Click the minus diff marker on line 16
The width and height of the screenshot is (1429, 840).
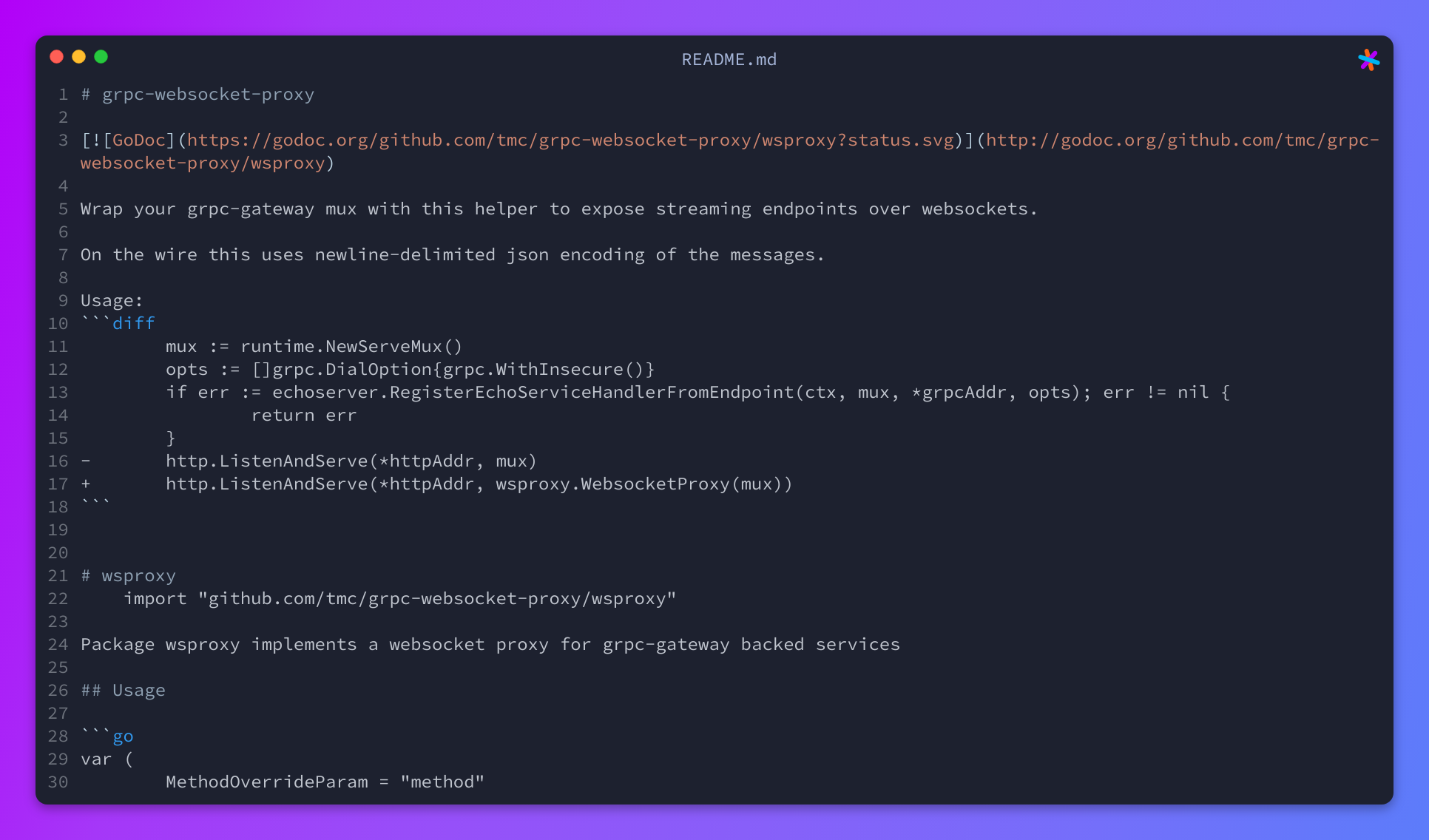point(86,461)
